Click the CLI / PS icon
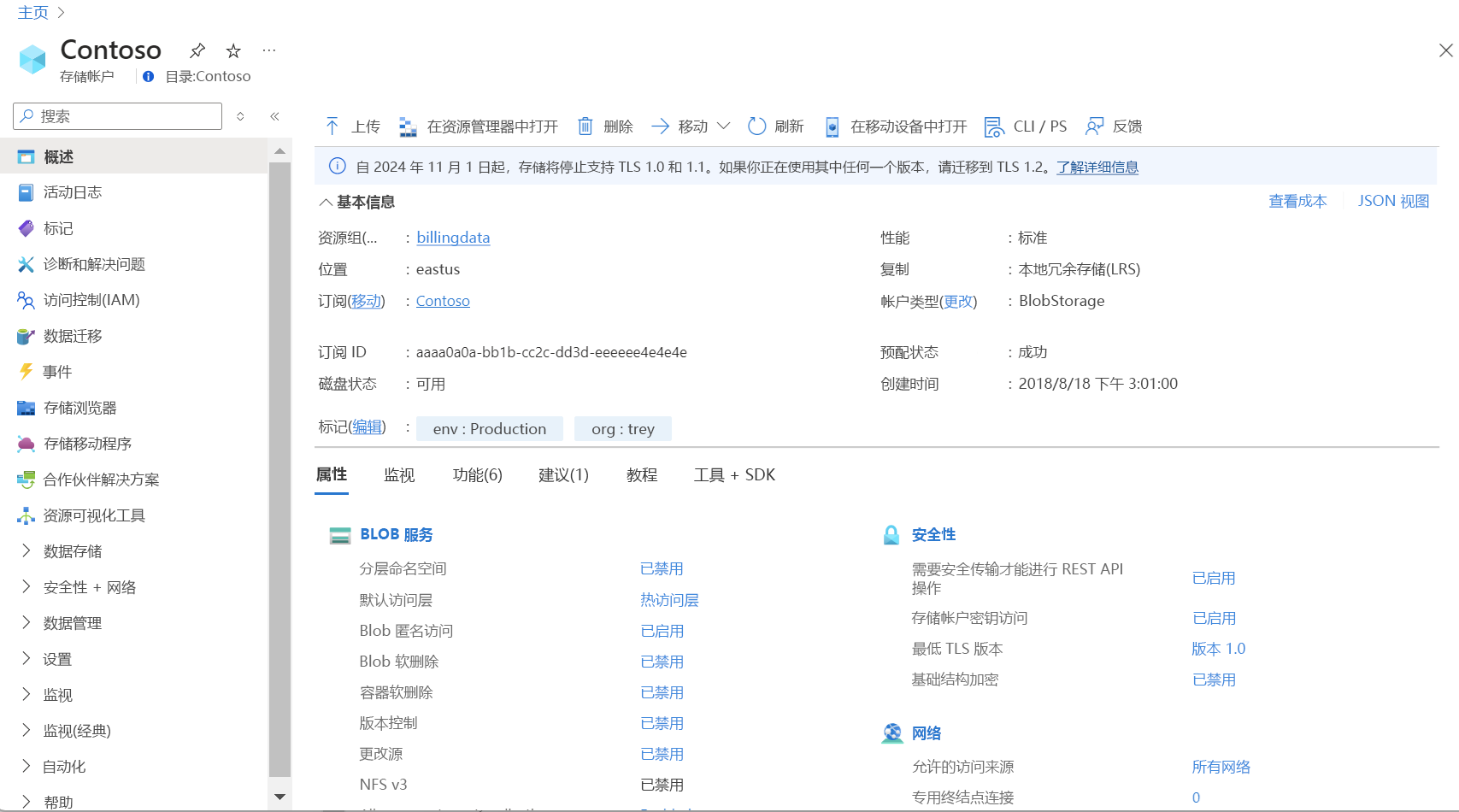 tap(993, 127)
